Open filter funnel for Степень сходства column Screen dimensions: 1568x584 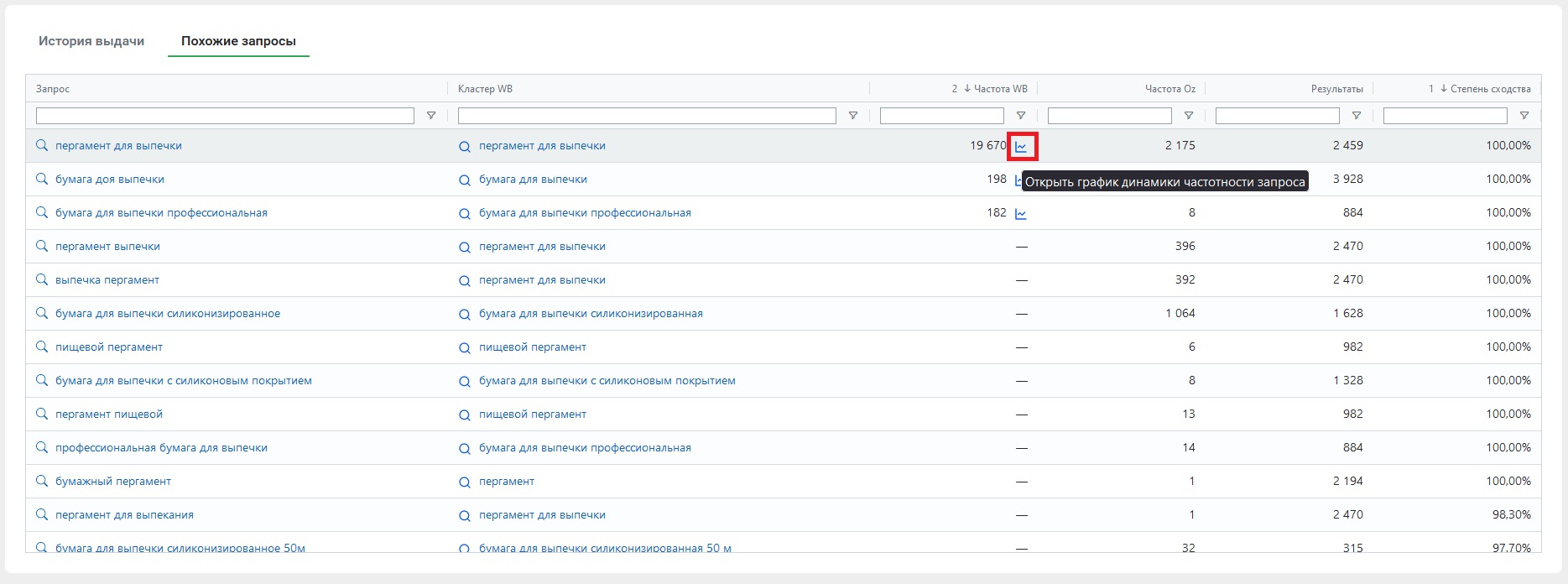[x=1524, y=116]
